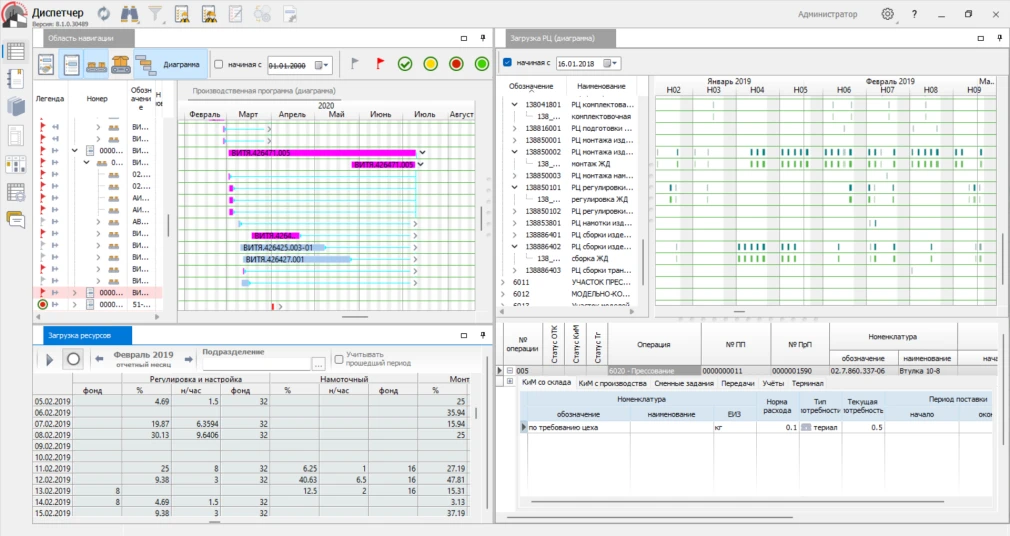Check 'Учитывать прошедший период' option
This screenshot has height=536, width=1010.
[x=339, y=358]
